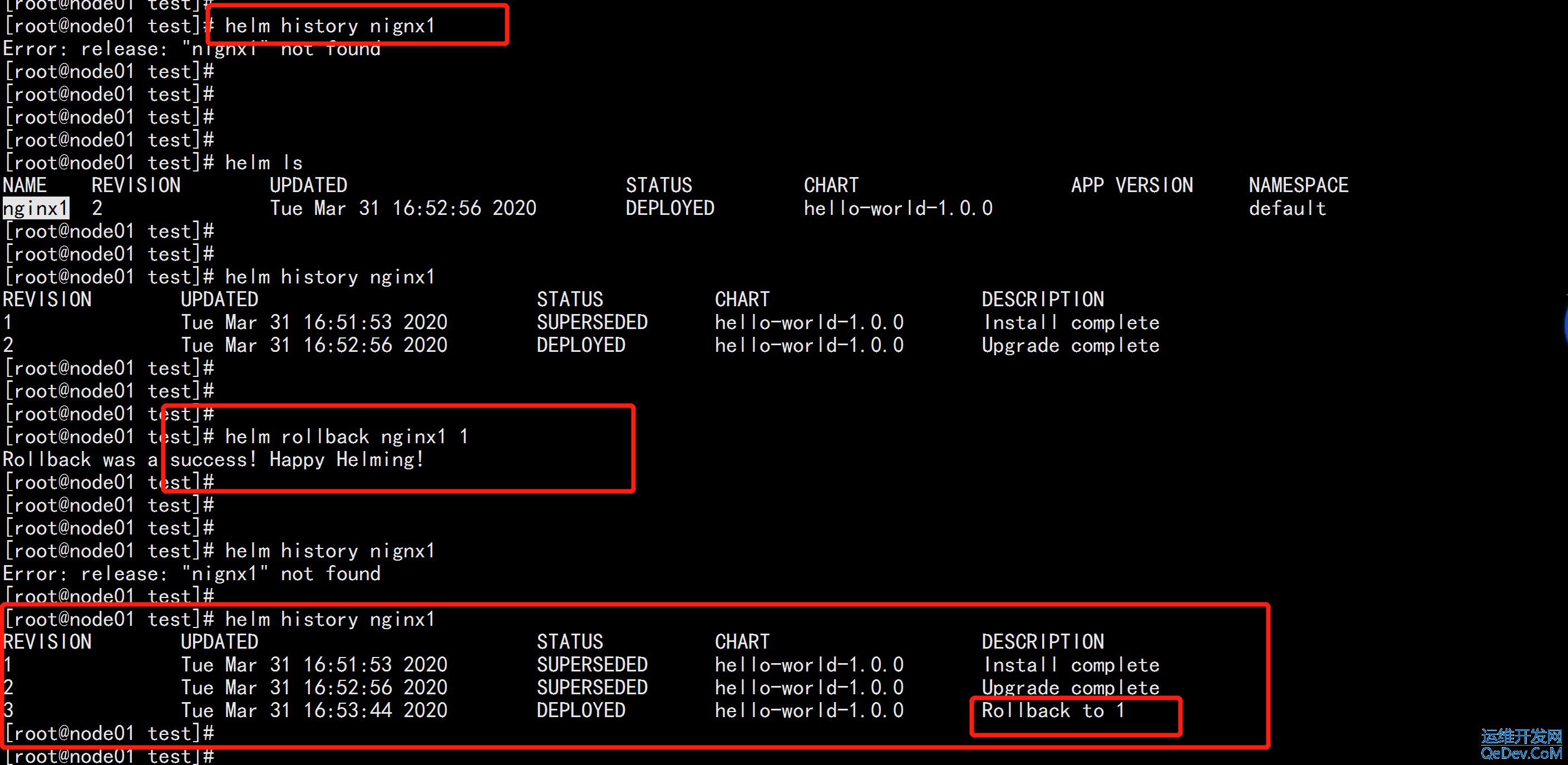Click revision value '2' in helm ls row

(x=97, y=208)
